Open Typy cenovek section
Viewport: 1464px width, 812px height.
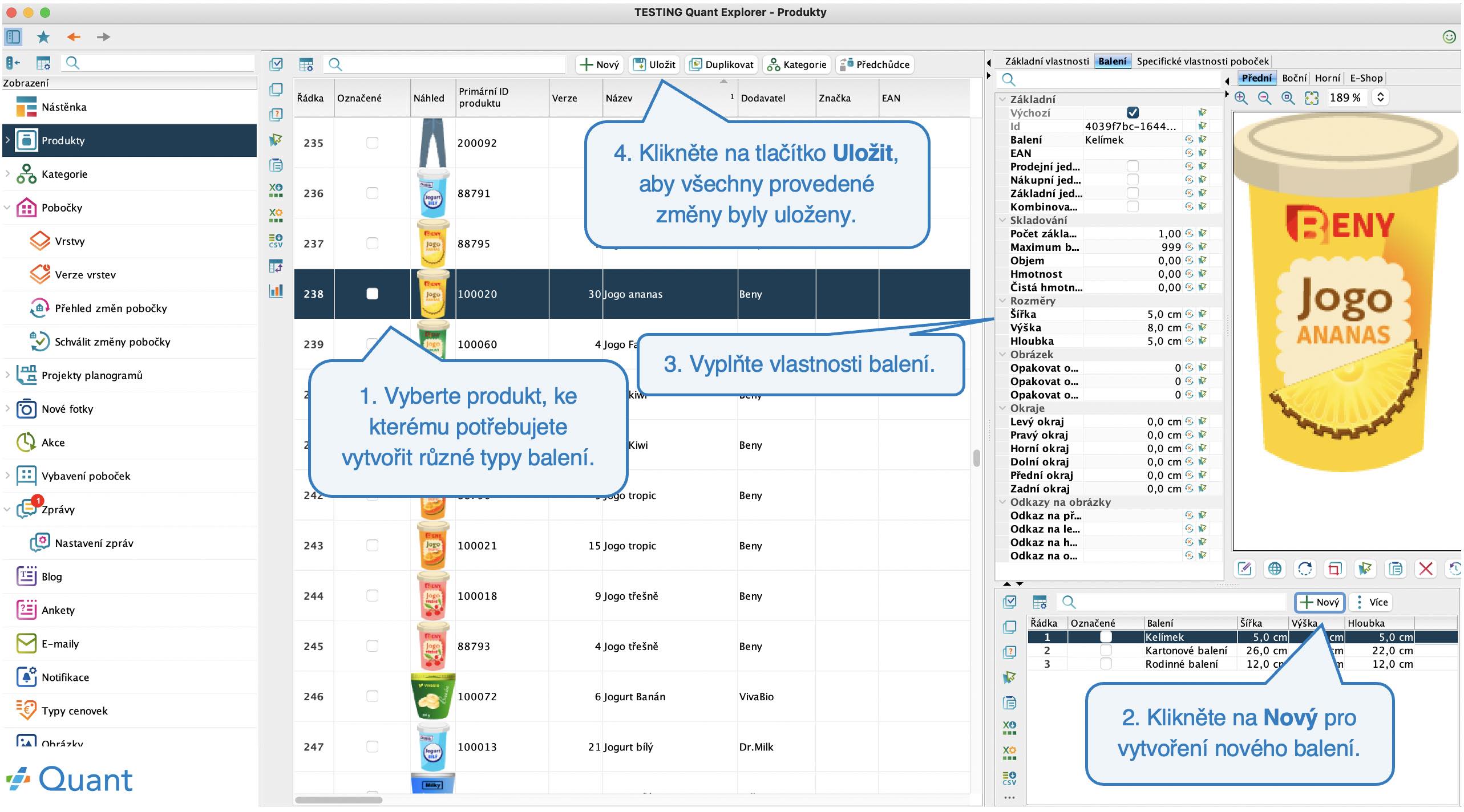click(x=74, y=711)
